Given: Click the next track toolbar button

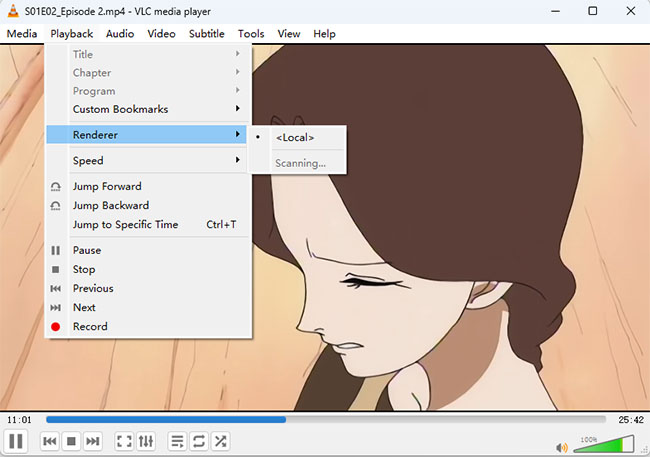Looking at the screenshot, I should 92,441.
